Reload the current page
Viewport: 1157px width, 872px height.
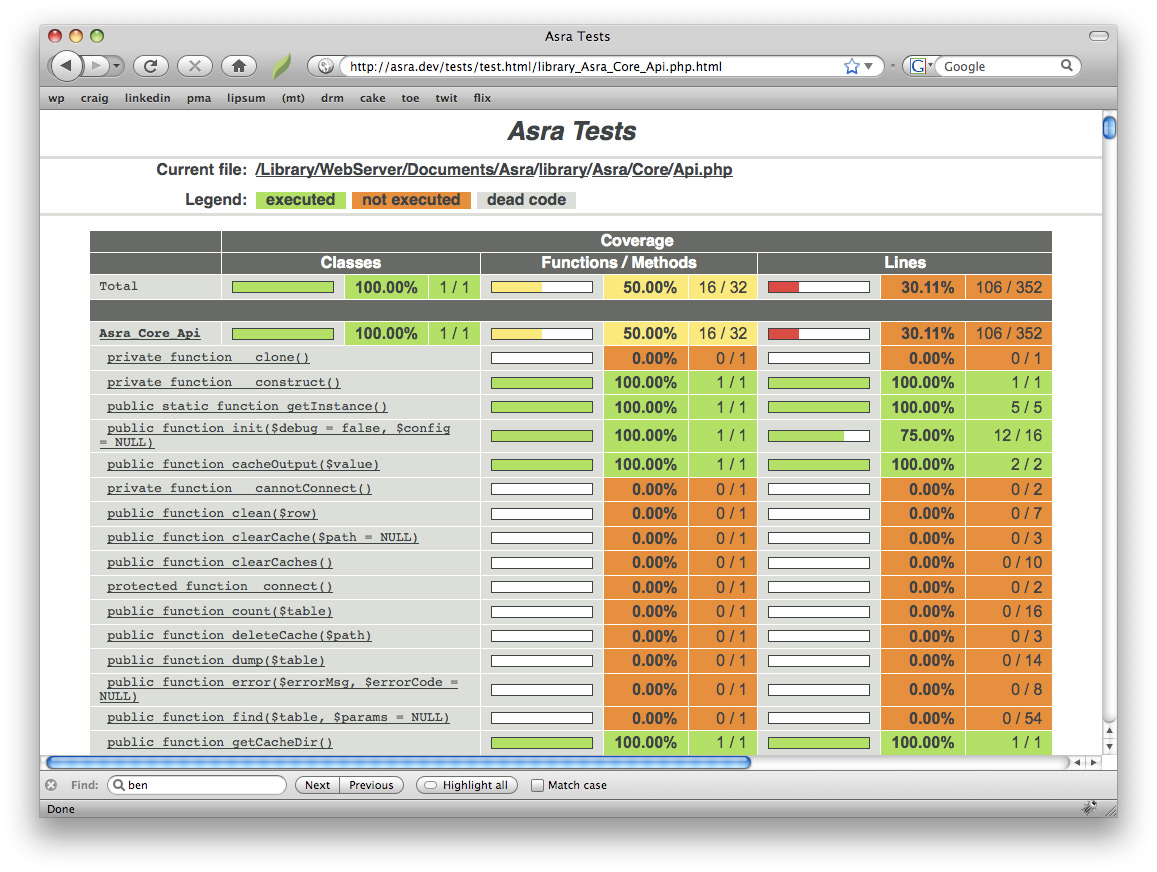[x=151, y=66]
